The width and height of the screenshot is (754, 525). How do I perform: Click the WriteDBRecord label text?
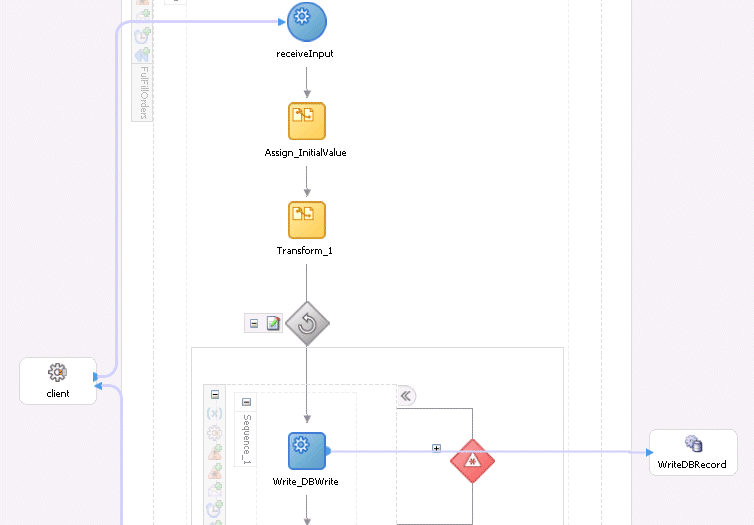click(x=692, y=464)
